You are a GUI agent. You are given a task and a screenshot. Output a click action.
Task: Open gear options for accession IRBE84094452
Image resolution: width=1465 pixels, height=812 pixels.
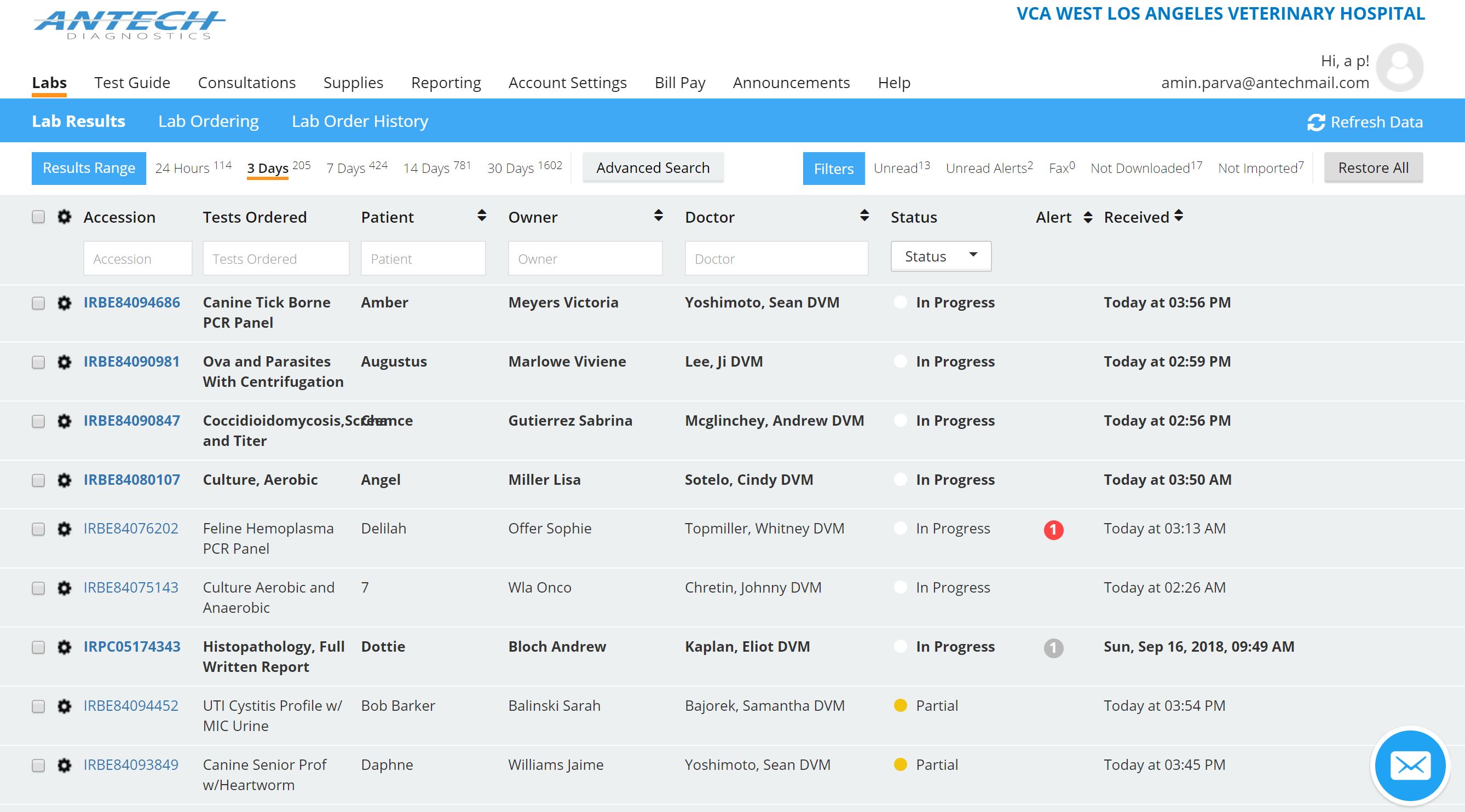click(x=64, y=707)
